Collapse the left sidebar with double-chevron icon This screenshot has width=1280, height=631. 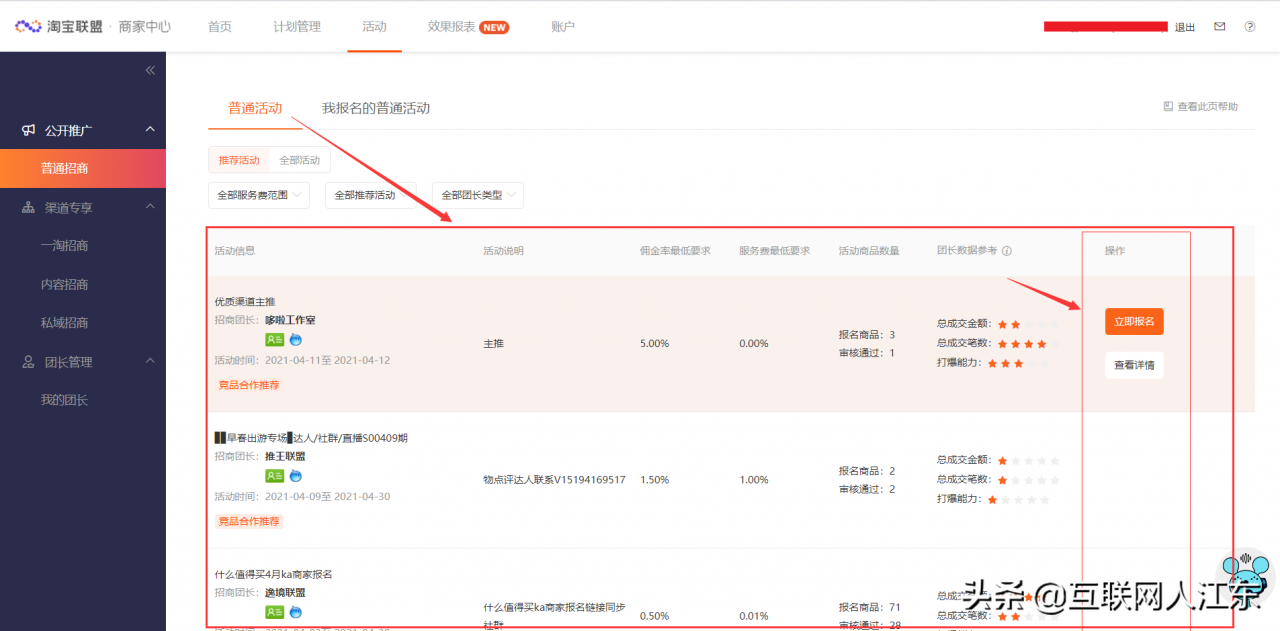point(150,70)
